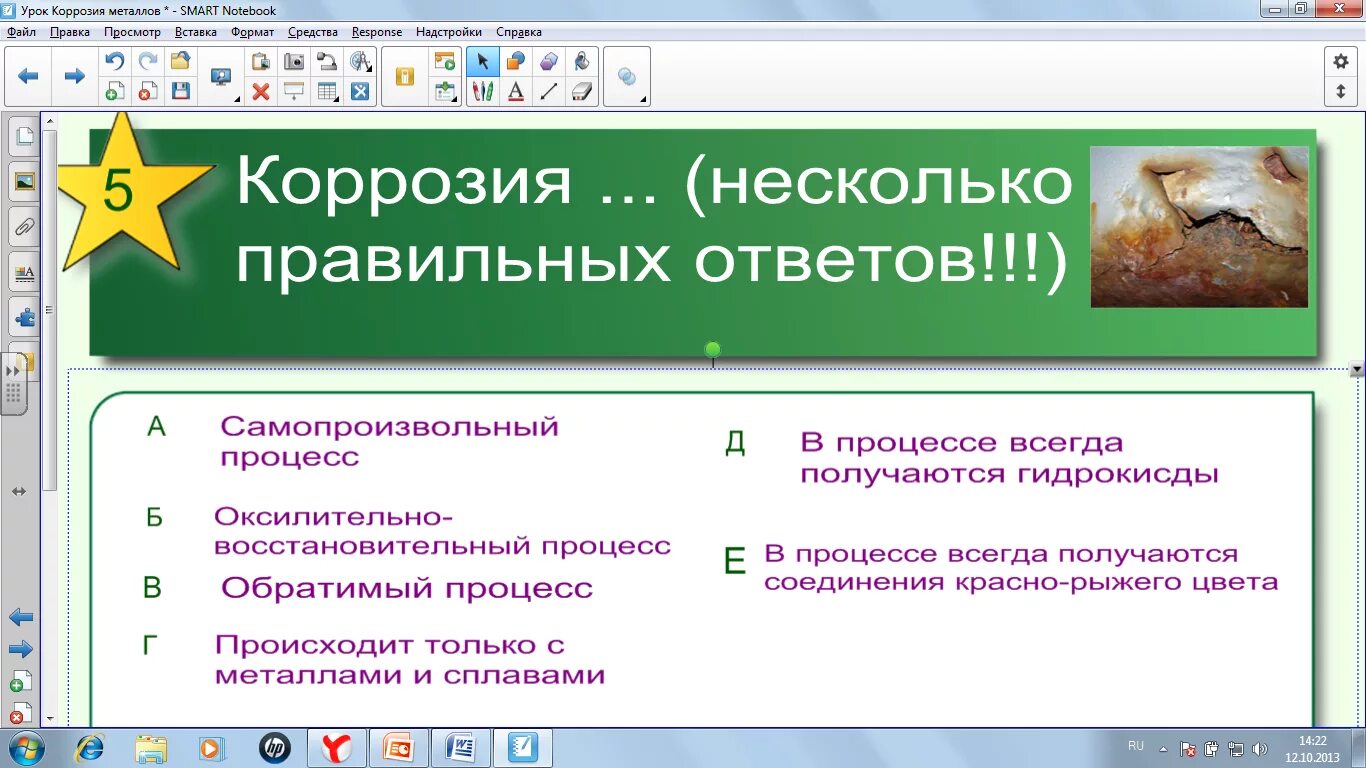Delete selected object with red X
Screen dimensions: 1366x768
click(261, 92)
